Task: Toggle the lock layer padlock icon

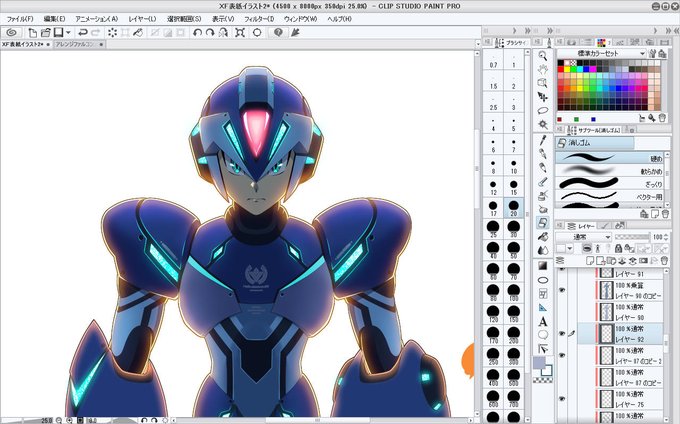Action: (x=618, y=248)
